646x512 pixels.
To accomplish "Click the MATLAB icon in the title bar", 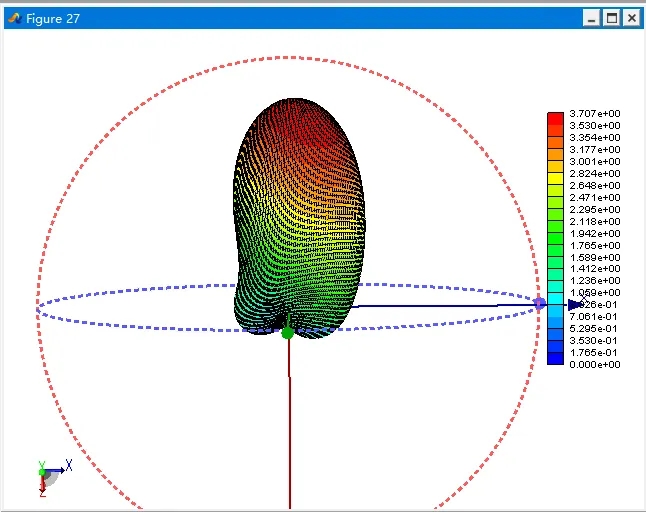I will pyautogui.click(x=14, y=18).
